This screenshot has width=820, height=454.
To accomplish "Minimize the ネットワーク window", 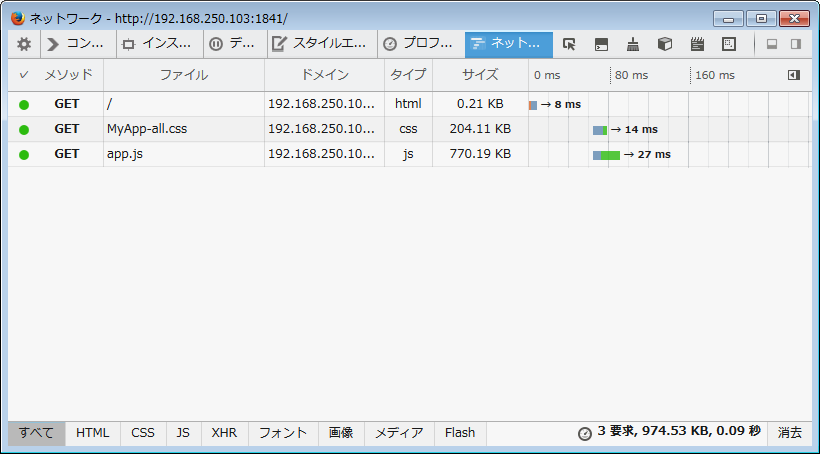I will (728, 19).
